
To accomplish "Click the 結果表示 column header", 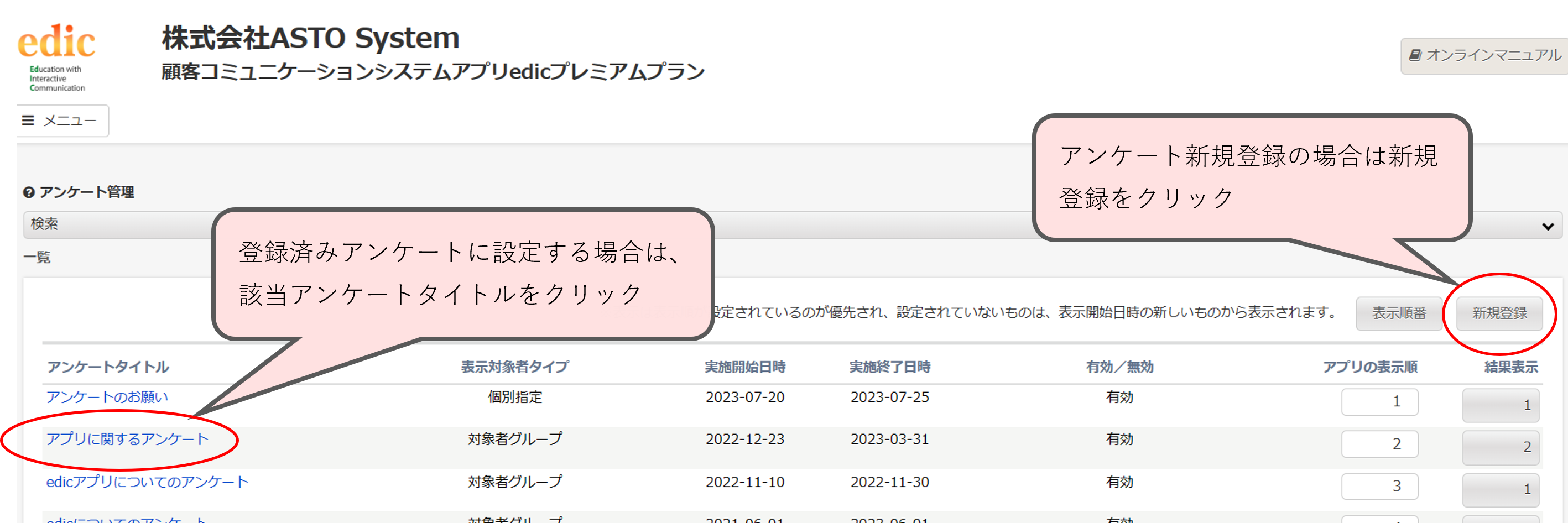I will tap(1512, 367).
